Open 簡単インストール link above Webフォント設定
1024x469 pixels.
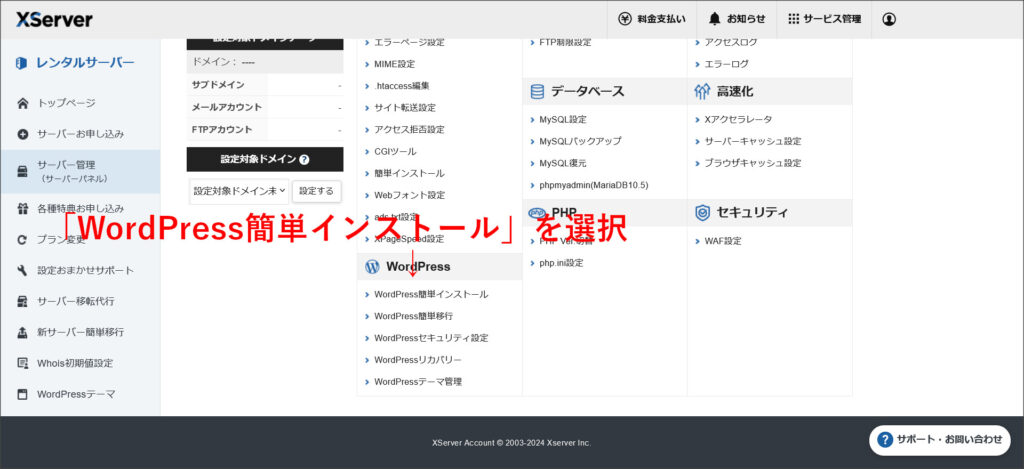point(409,173)
